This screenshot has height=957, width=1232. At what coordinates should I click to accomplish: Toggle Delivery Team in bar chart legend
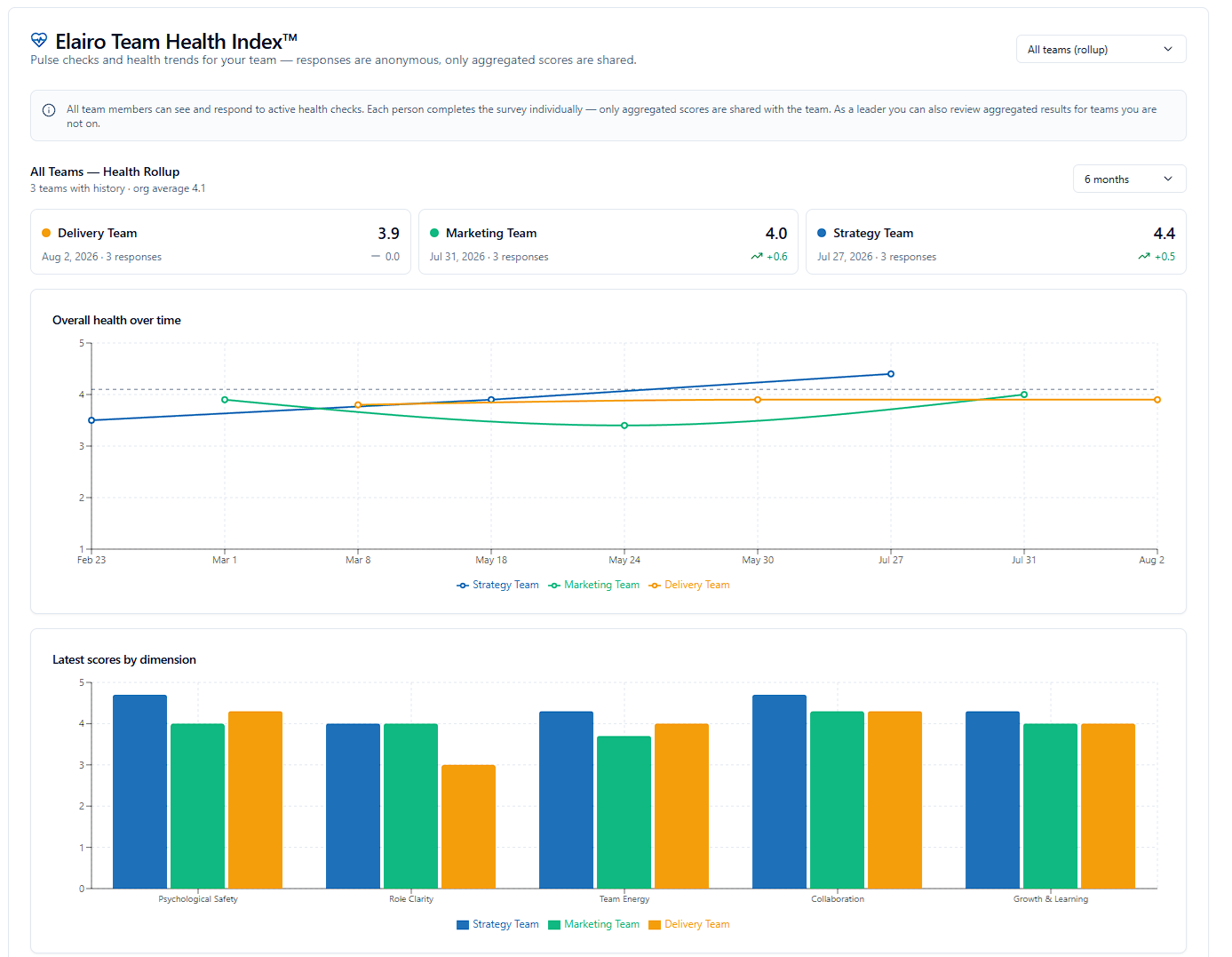(x=689, y=924)
